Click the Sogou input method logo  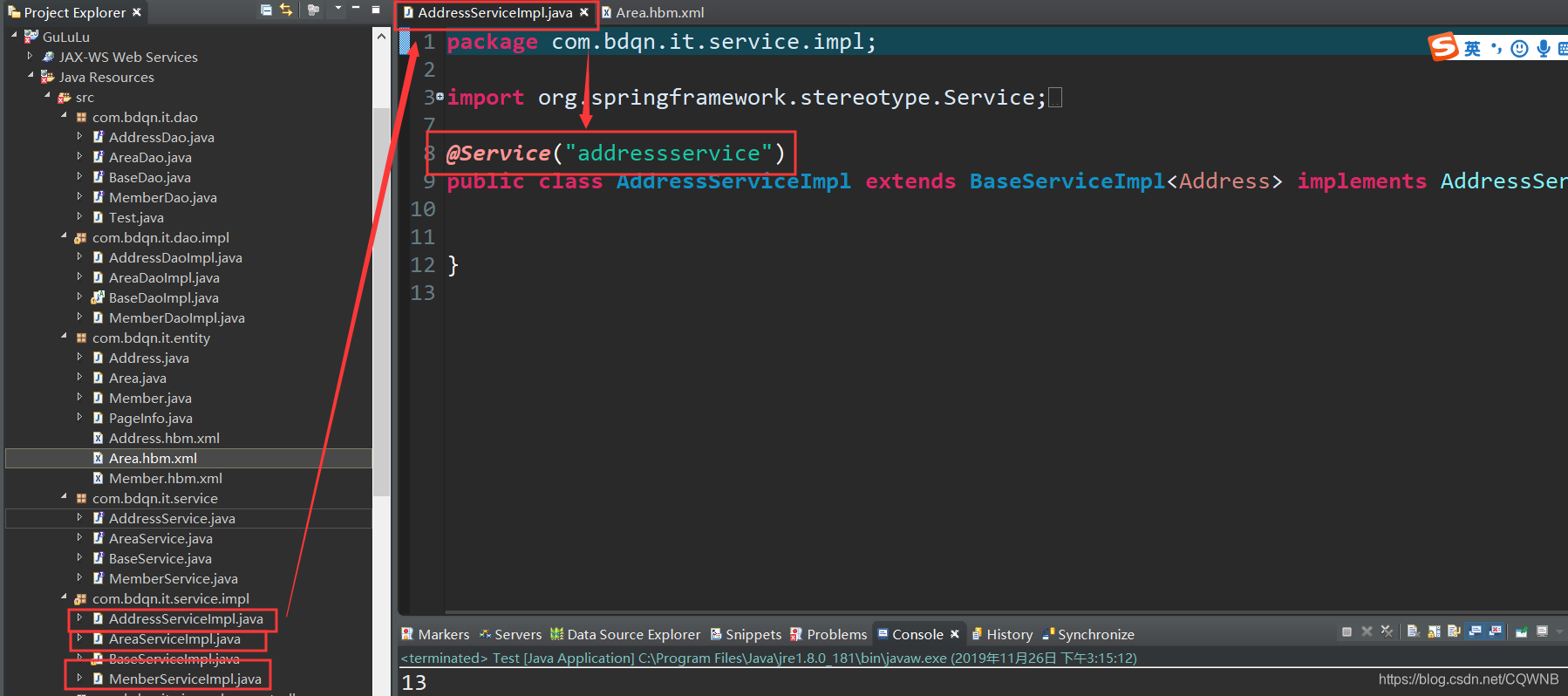coord(1443,46)
